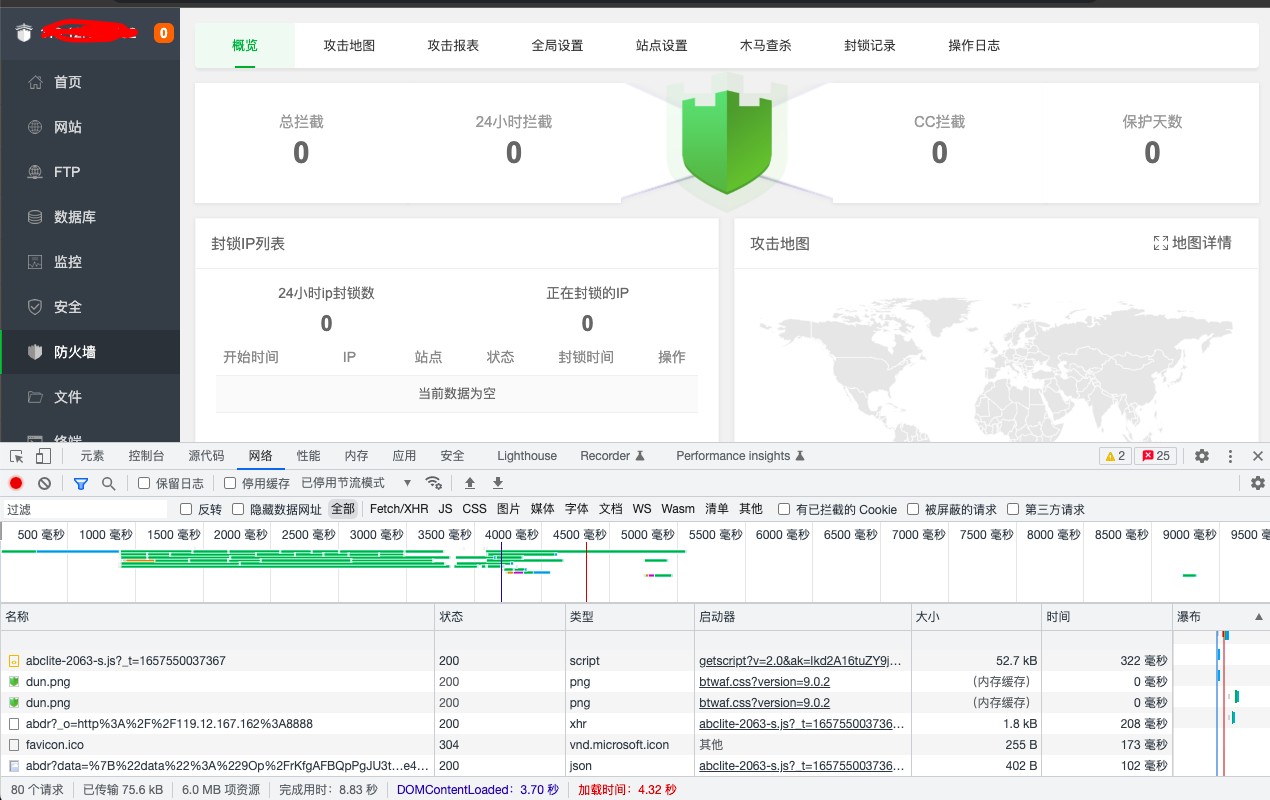The height and width of the screenshot is (800, 1270).
Task: Click the warnings count badge 2
Action: (x=1115, y=456)
